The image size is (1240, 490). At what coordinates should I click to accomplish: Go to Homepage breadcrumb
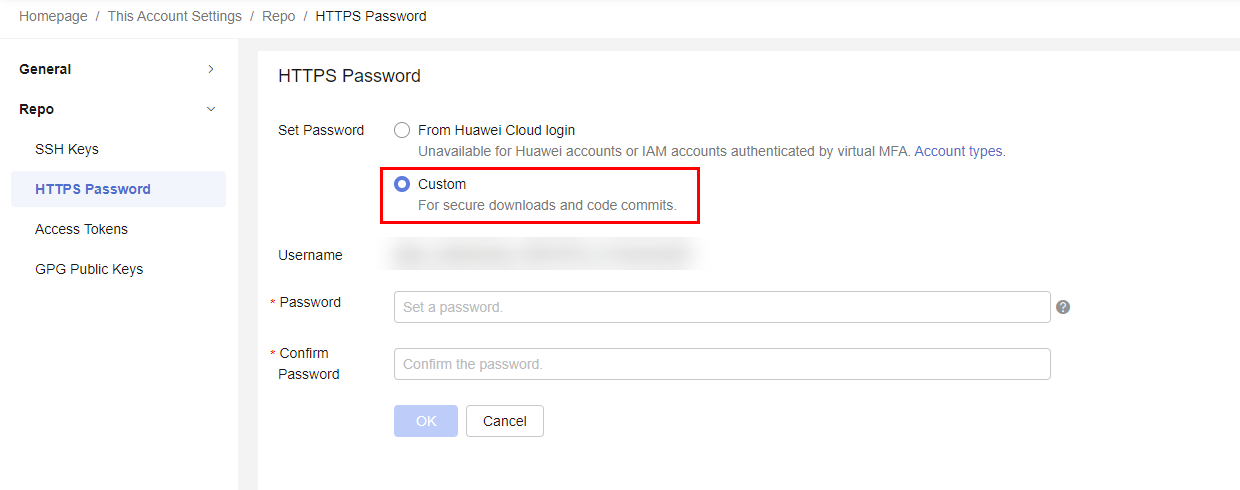[53, 16]
